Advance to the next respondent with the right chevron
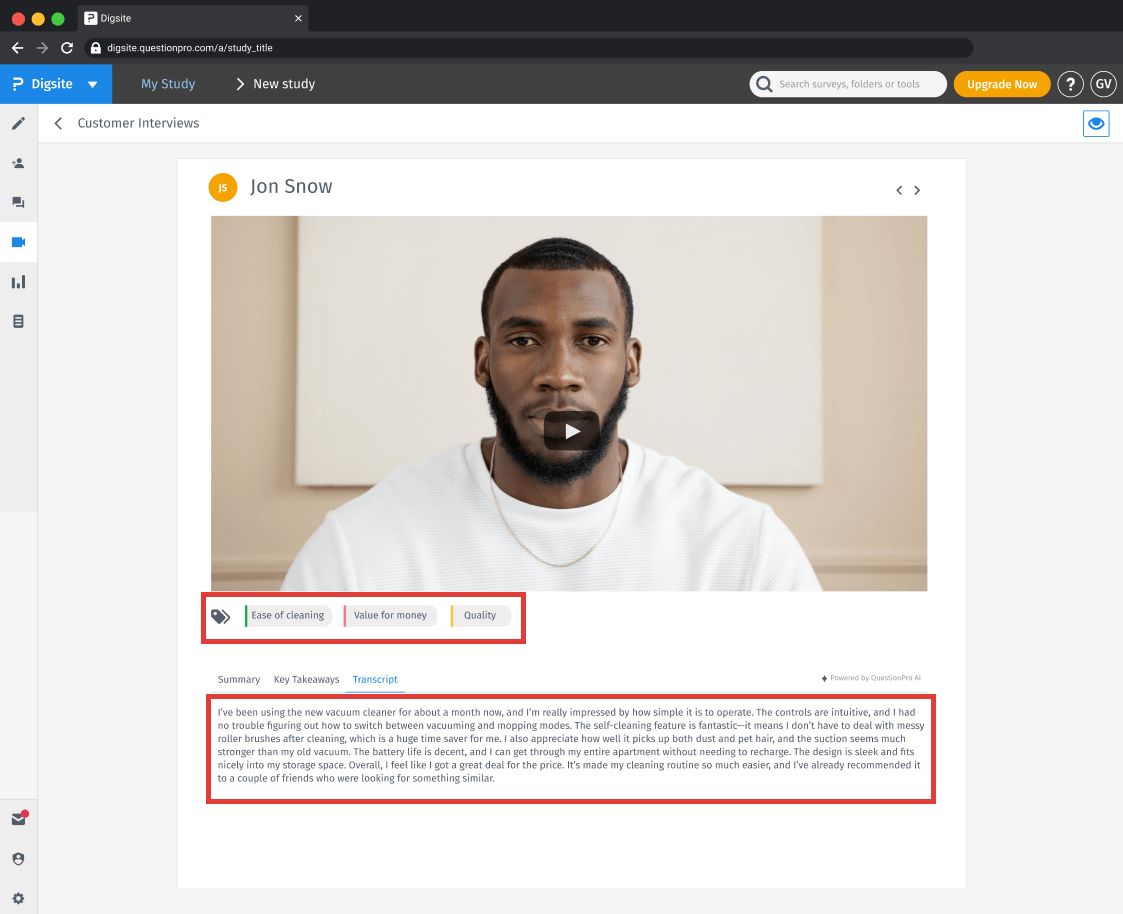Viewport: 1123px width, 914px height. pos(917,189)
